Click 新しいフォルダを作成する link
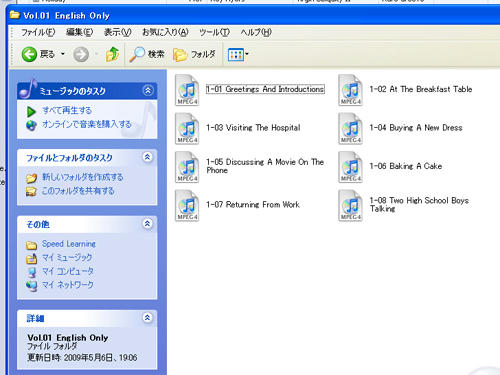500x375 pixels. click(83, 177)
